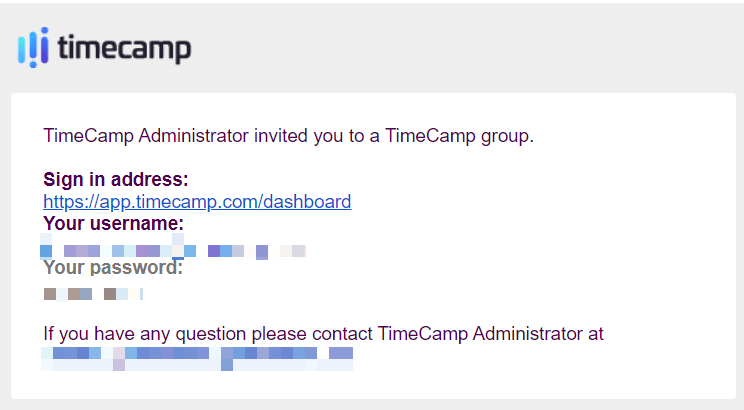Click the dark purple right logo bar
The image size is (744, 410).
45,49
